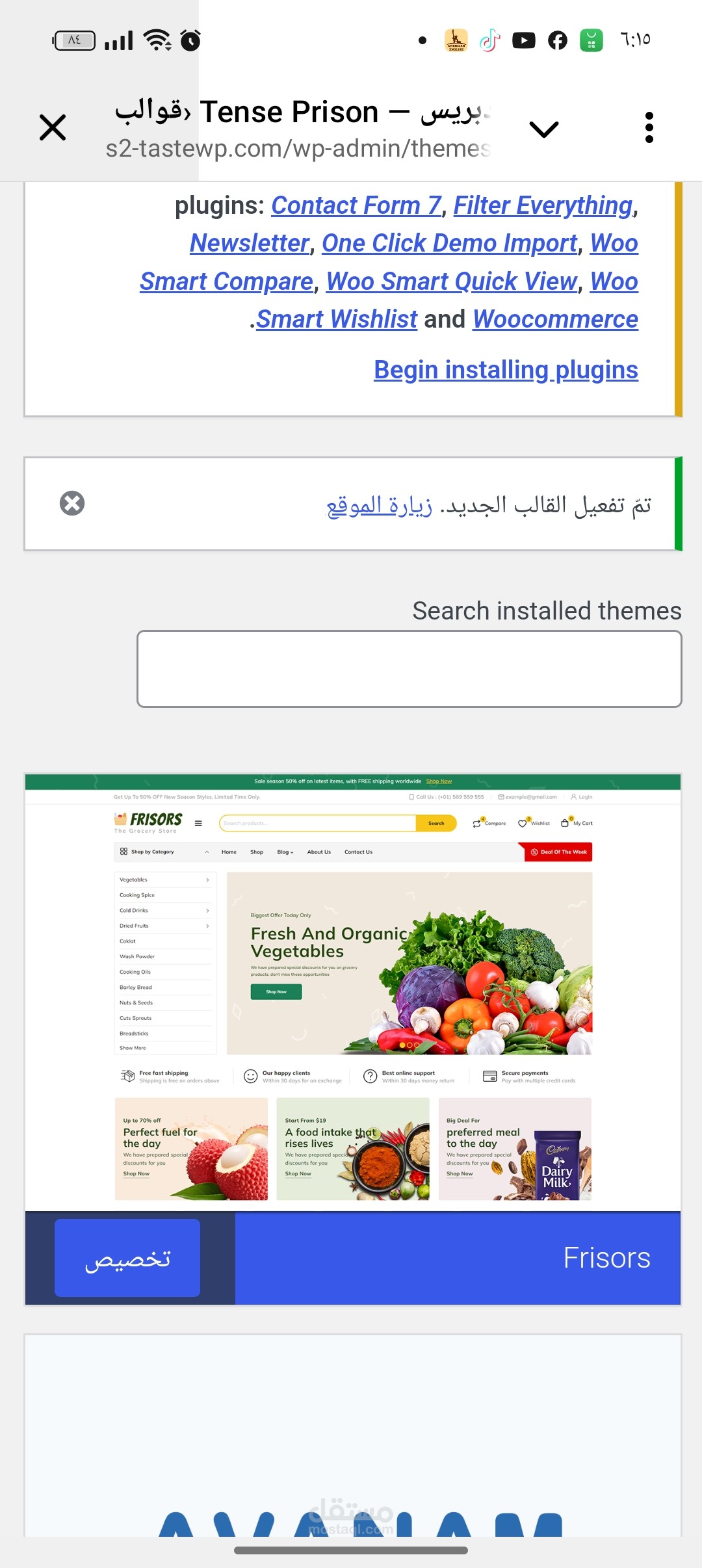
Task: Open the Woocommerce plugin link
Action: coord(555,319)
